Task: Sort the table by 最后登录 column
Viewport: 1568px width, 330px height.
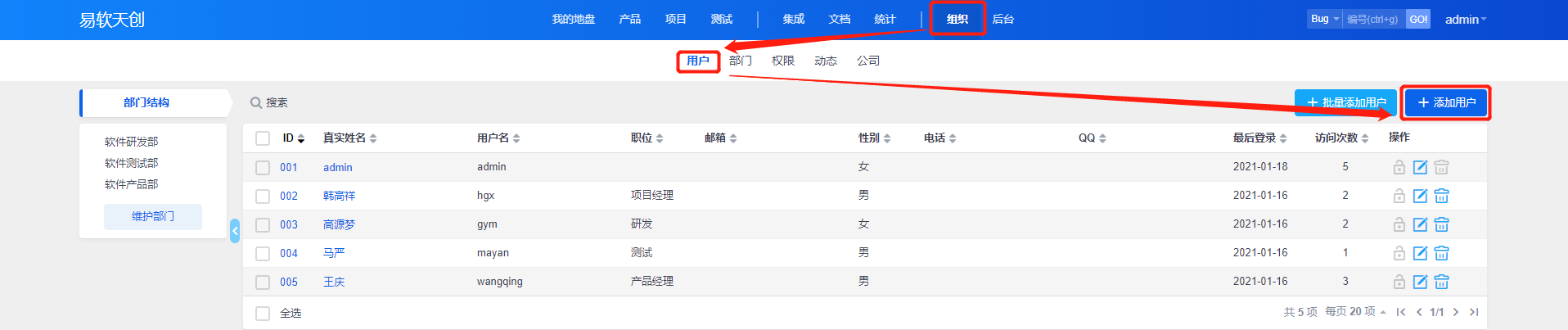Action: [1260, 138]
